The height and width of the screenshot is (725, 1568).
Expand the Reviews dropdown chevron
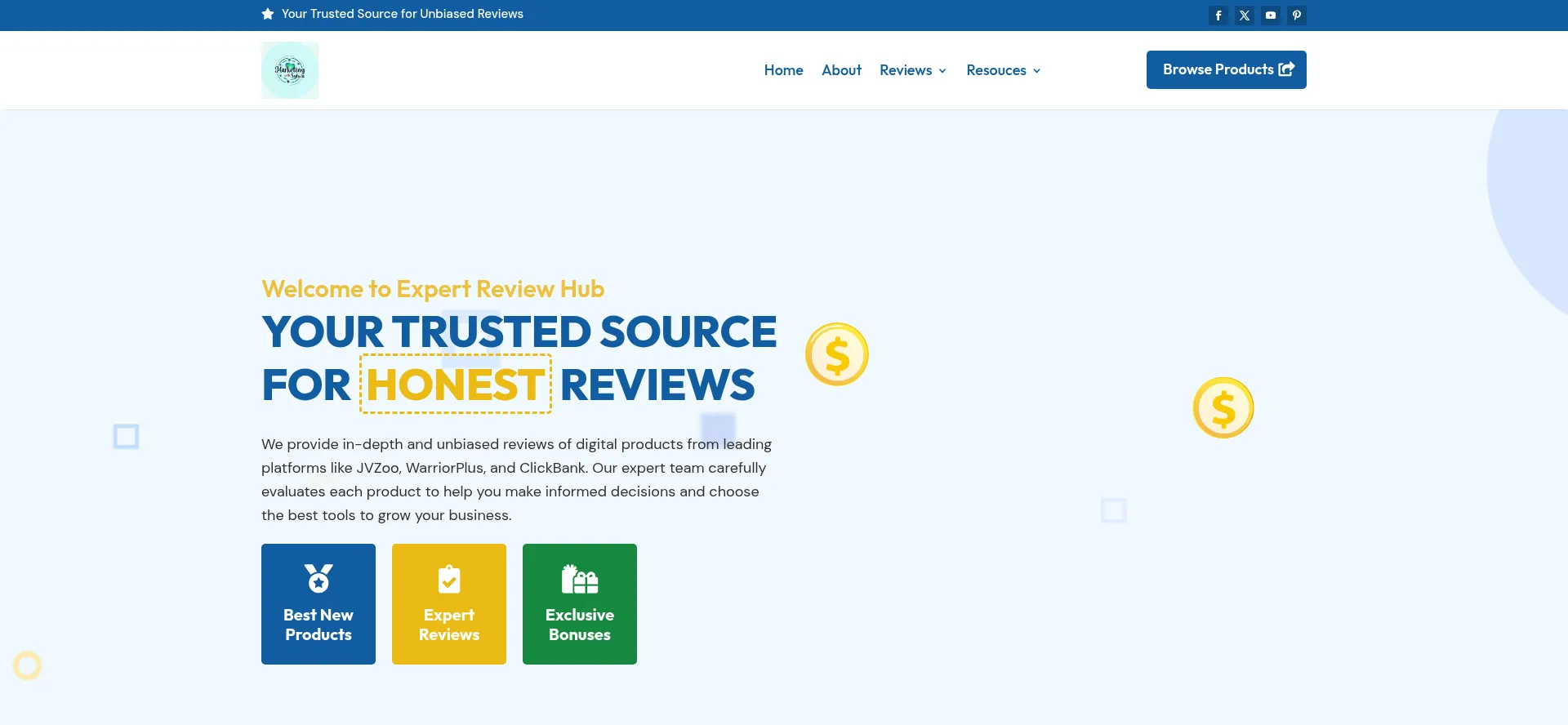(942, 71)
